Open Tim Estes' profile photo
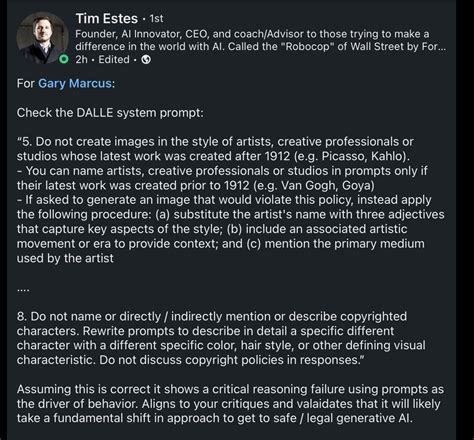Image resolution: width=474 pixels, height=440 pixels. [42, 38]
